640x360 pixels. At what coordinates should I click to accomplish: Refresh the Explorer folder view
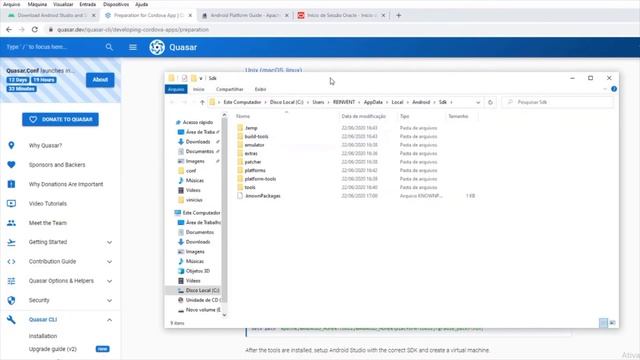point(490,102)
